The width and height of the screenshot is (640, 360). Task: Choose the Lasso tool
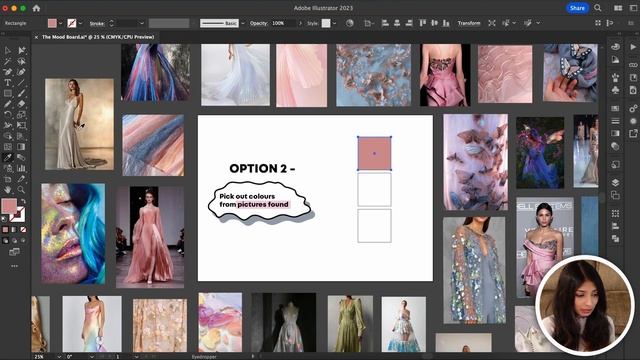(22, 61)
